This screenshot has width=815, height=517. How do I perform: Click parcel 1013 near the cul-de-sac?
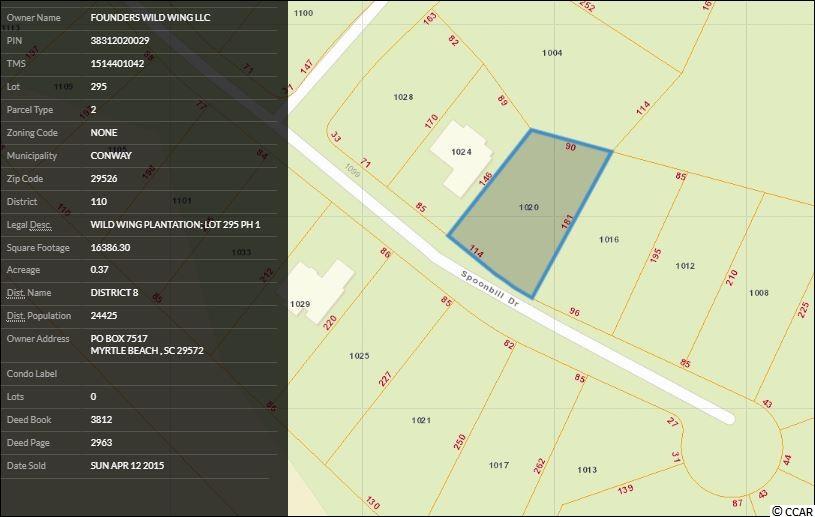tap(587, 470)
